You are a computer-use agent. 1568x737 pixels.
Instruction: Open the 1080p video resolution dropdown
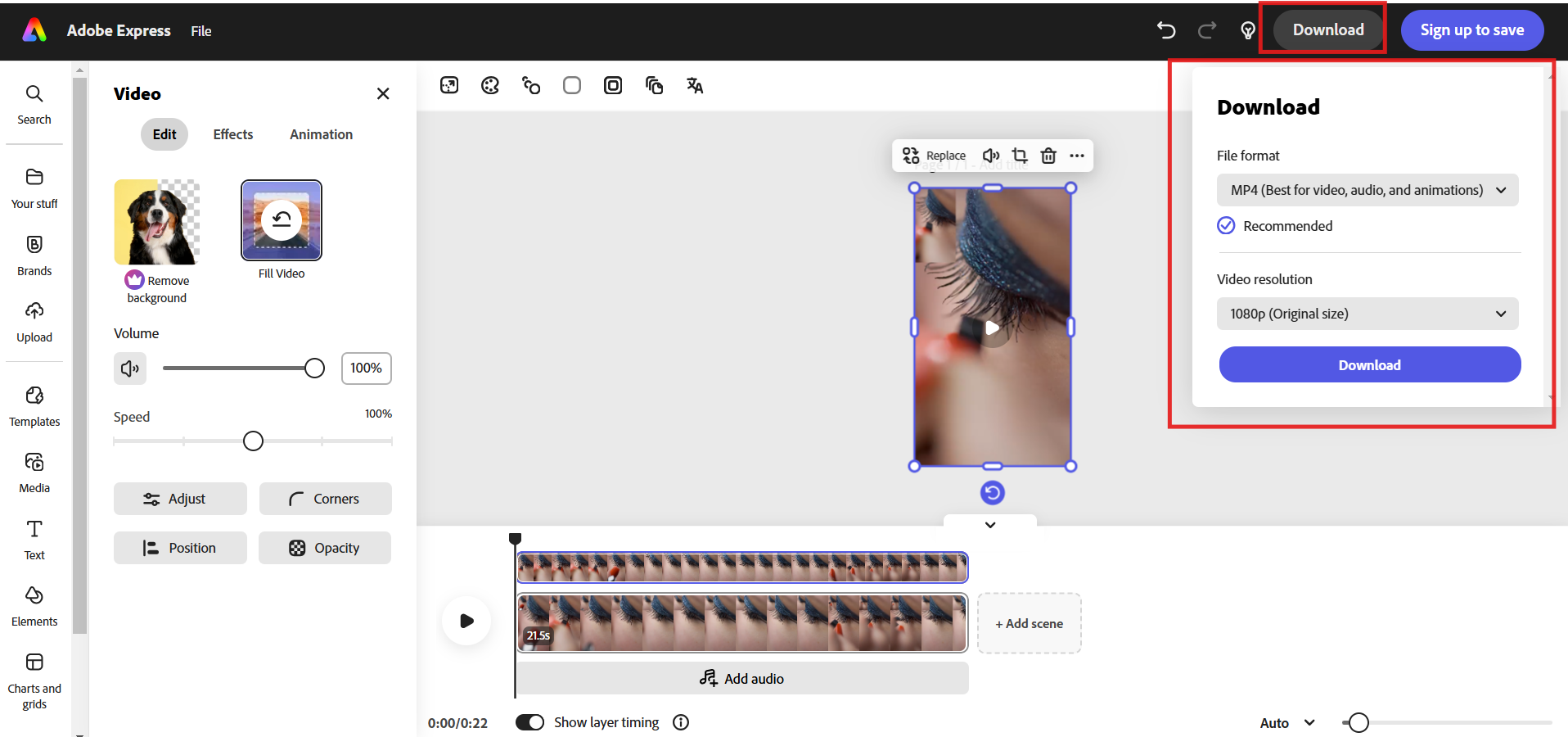point(1367,314)
